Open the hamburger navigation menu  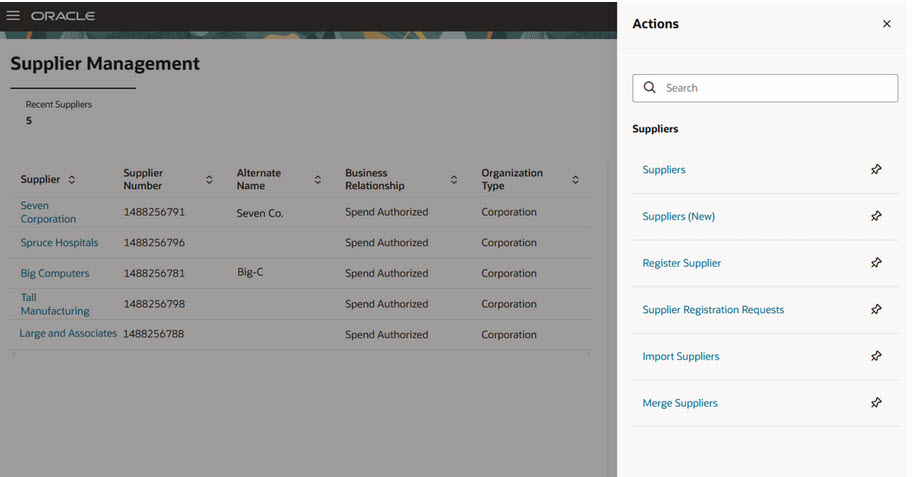coord(14,16)
